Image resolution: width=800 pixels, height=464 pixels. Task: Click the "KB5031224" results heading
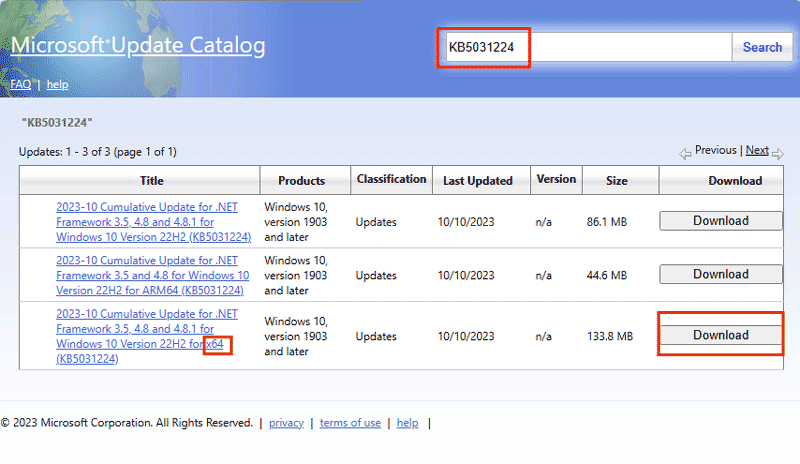click(57, 123)
